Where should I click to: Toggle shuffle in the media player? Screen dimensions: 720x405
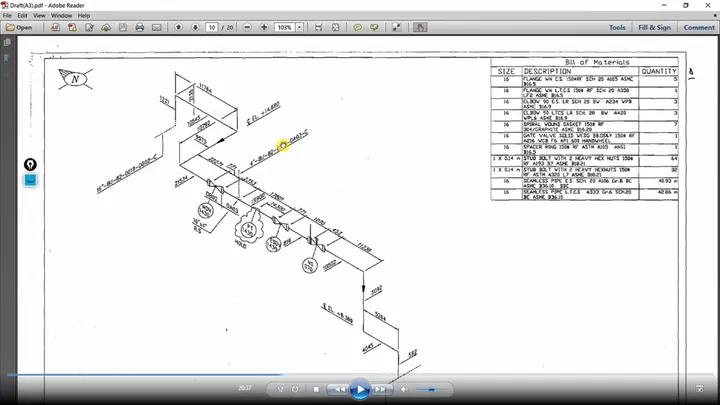(x=280, y=389)
